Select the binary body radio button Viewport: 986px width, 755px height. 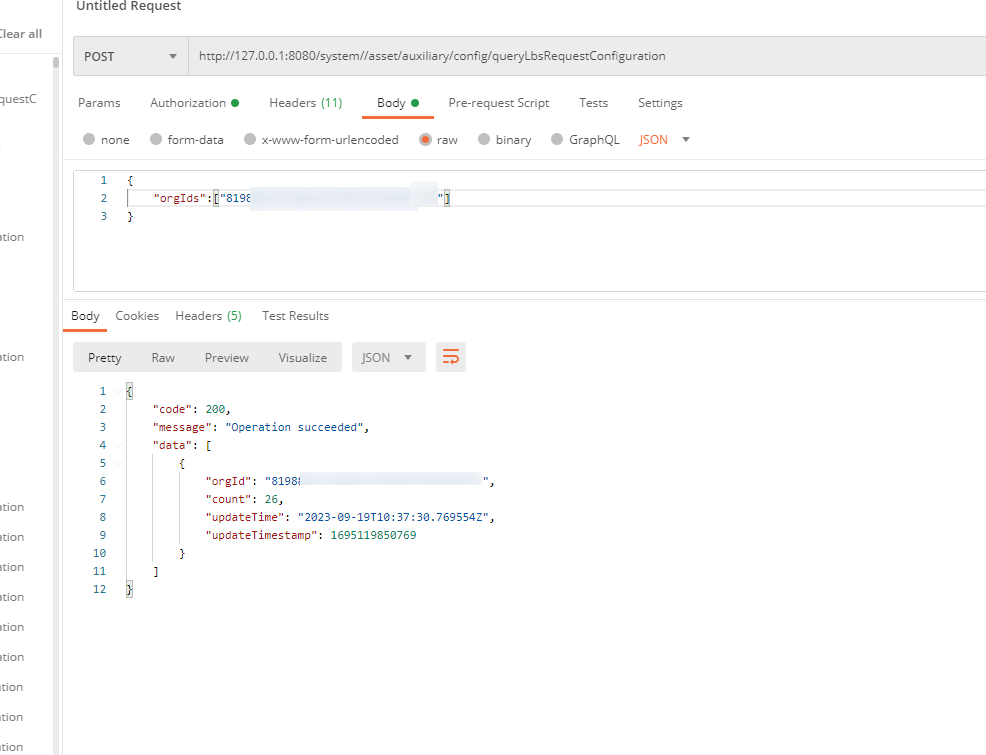pyautogui.click(x=484, y=140)
